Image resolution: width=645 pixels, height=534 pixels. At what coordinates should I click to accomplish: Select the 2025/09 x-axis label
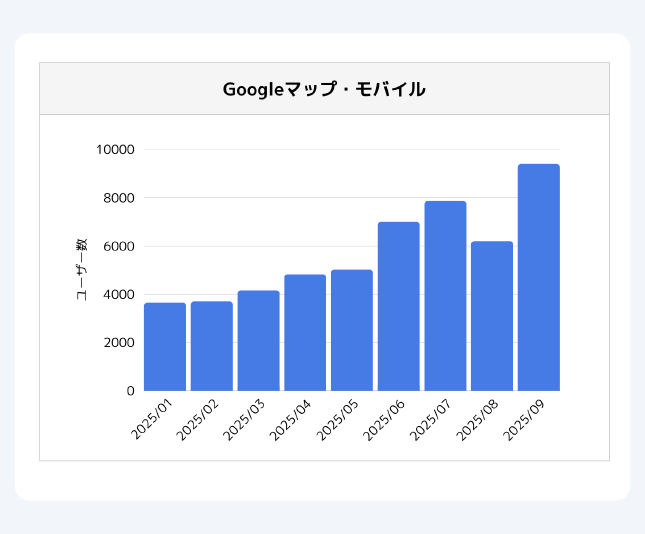click(526, 418)
